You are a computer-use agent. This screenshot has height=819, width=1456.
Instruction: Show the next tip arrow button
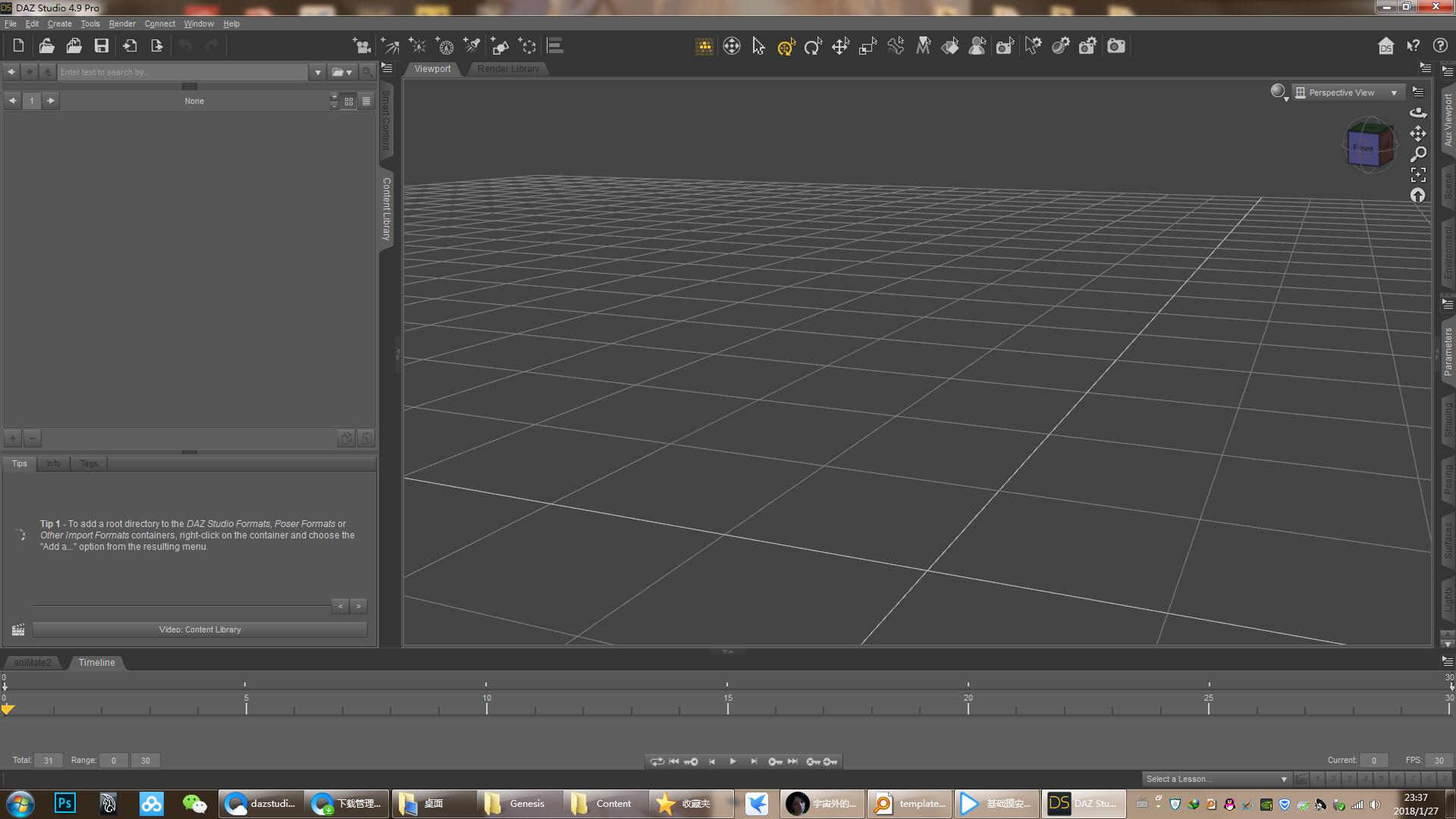pos(359,606)
